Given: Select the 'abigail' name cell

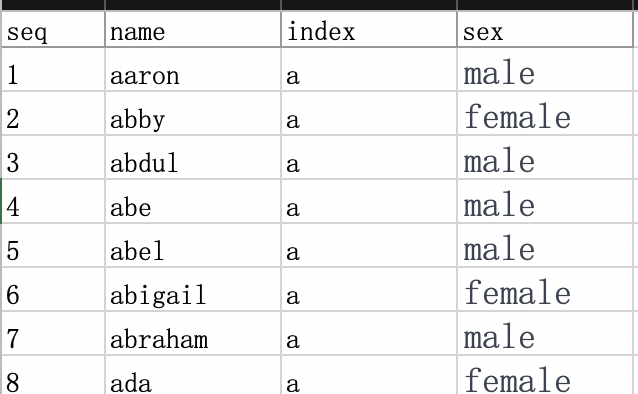Looking at the screenshot, I should click(x=193, y=289).
